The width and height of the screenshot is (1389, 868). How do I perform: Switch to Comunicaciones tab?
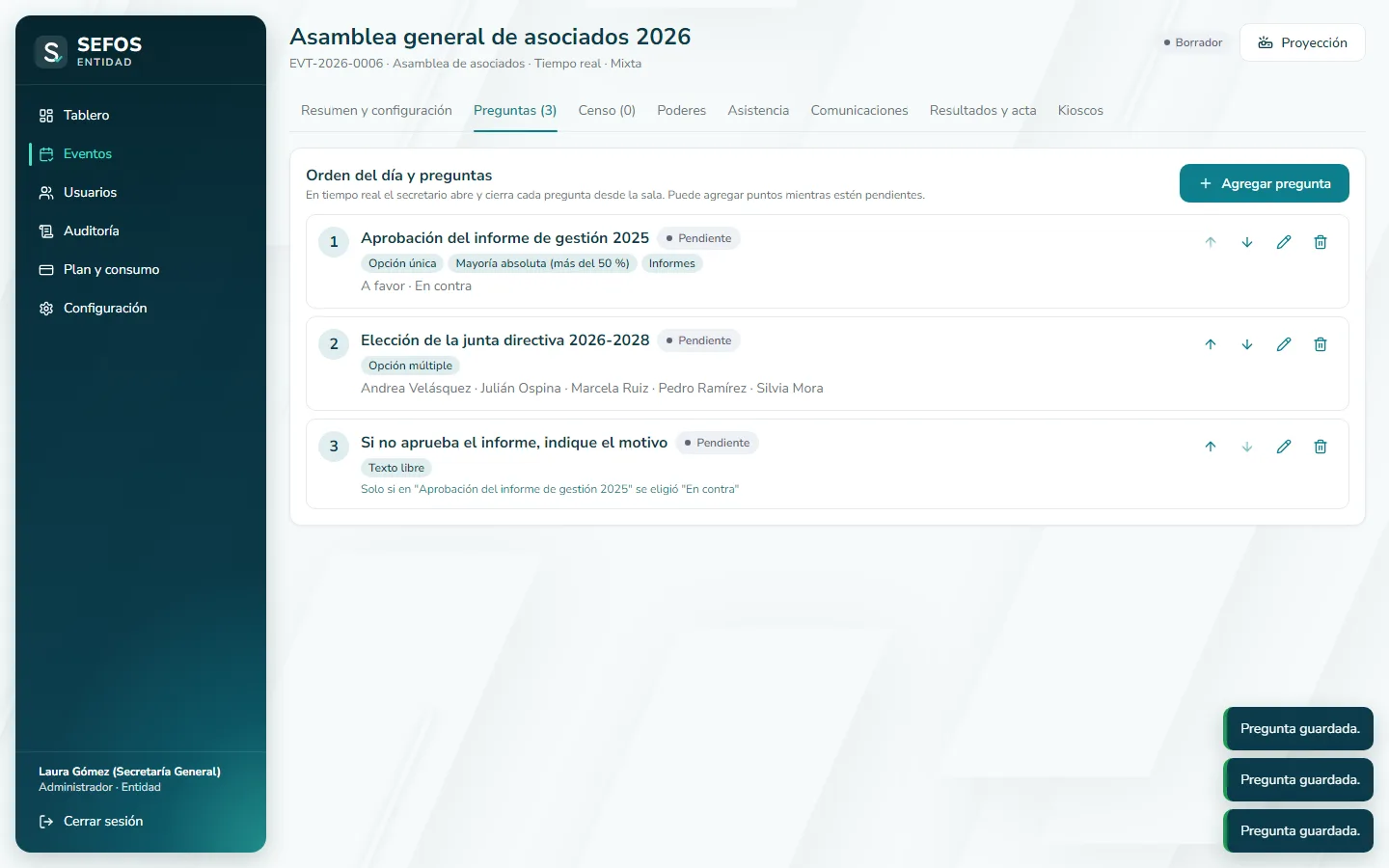pos(859,111)
